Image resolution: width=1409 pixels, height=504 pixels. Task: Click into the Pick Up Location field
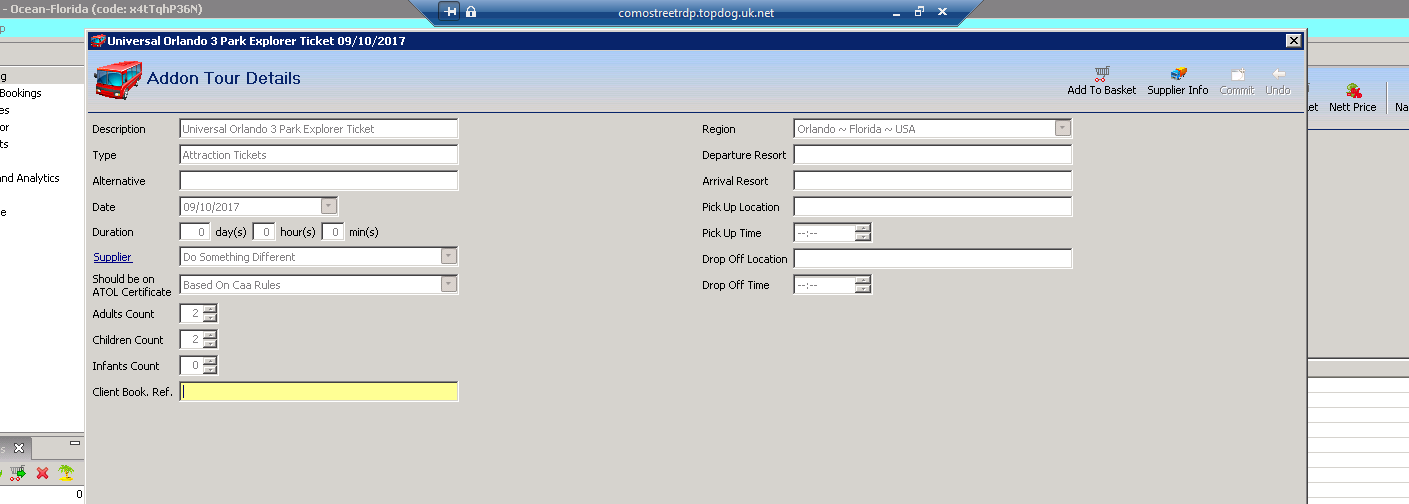[x=933, y=206]
